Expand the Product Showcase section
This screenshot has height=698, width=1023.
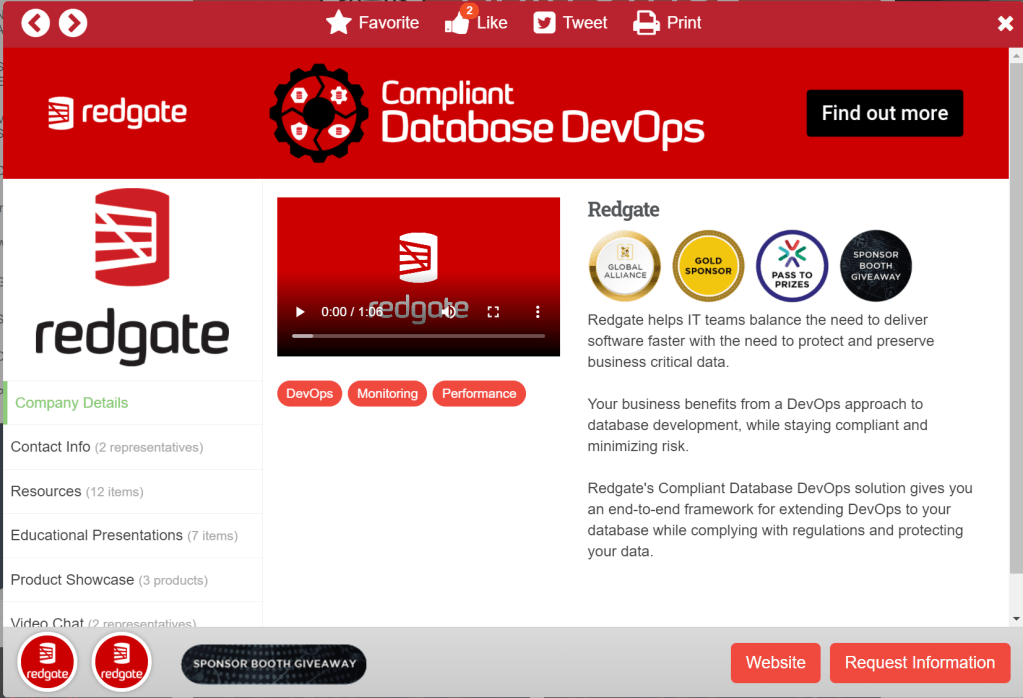tap(108, 579)
